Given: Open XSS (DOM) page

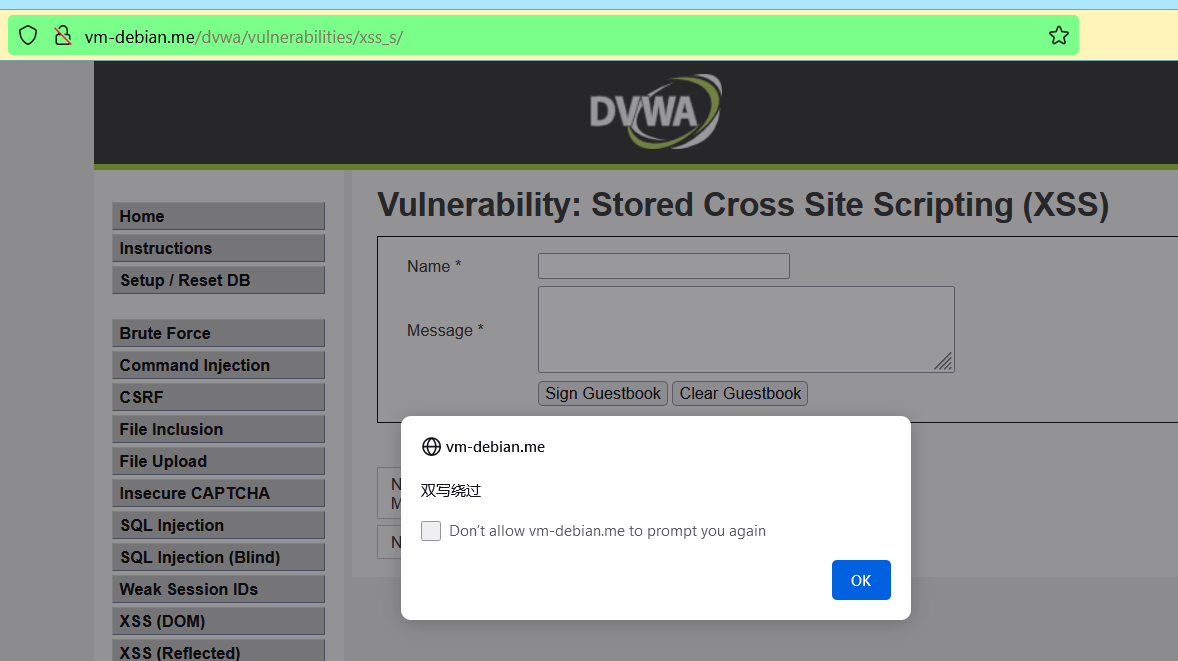Looking at the screenshot, I should (x=218, y=622).
